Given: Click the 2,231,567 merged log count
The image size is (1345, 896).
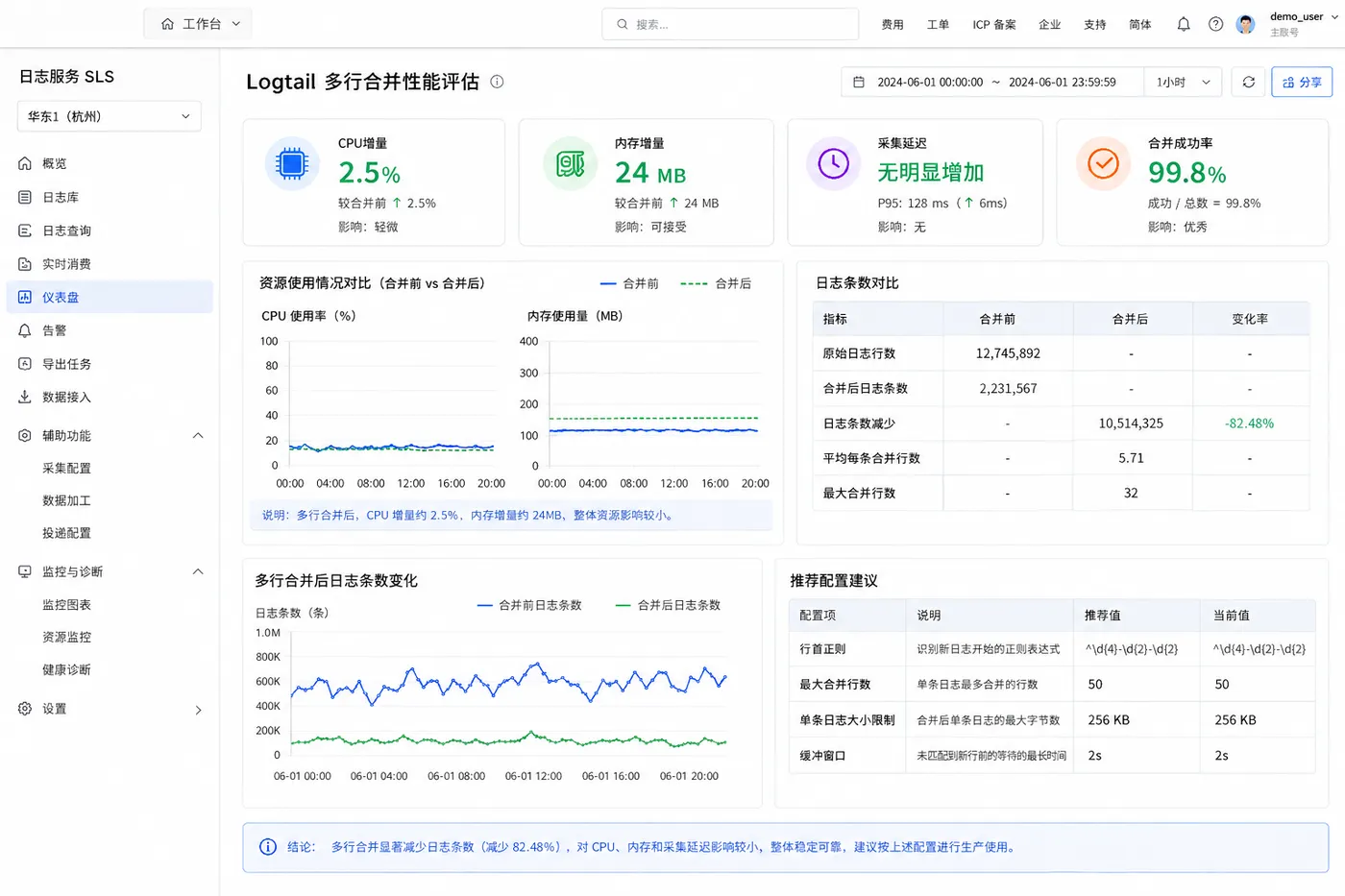Looking at the screenshot, I should [1008, 389].
